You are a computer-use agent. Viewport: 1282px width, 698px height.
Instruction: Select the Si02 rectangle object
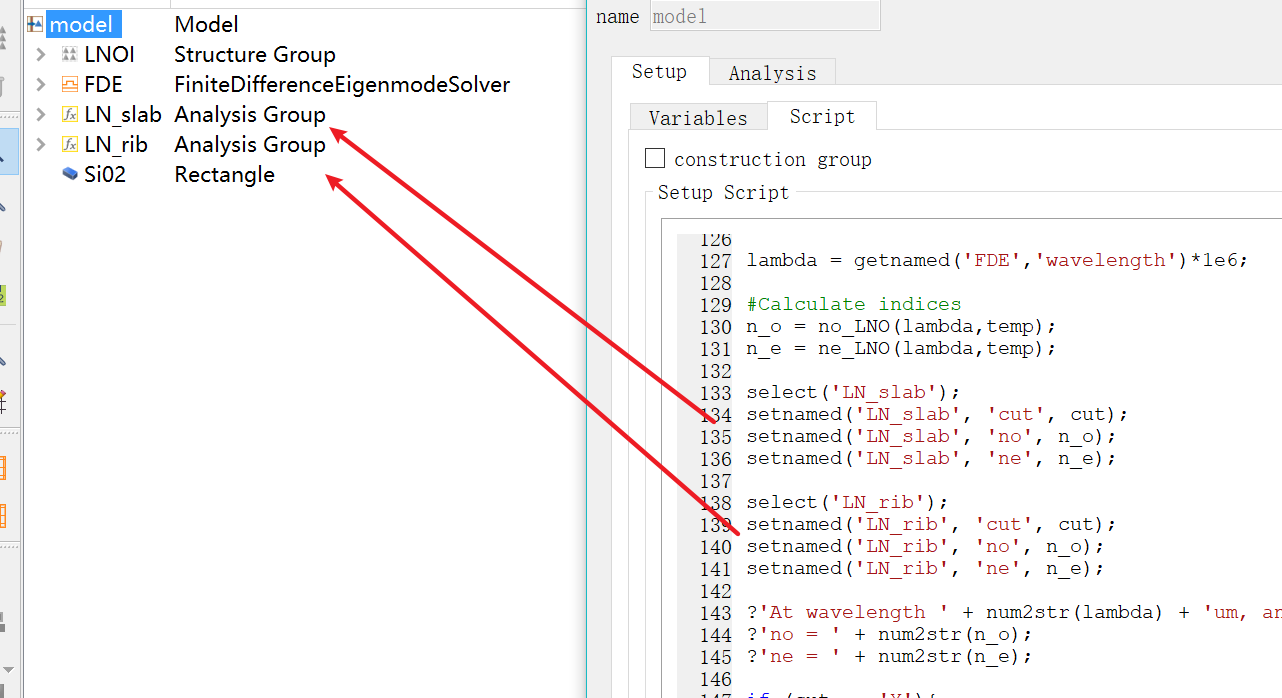pyautogui.click(x=105, y=174)
